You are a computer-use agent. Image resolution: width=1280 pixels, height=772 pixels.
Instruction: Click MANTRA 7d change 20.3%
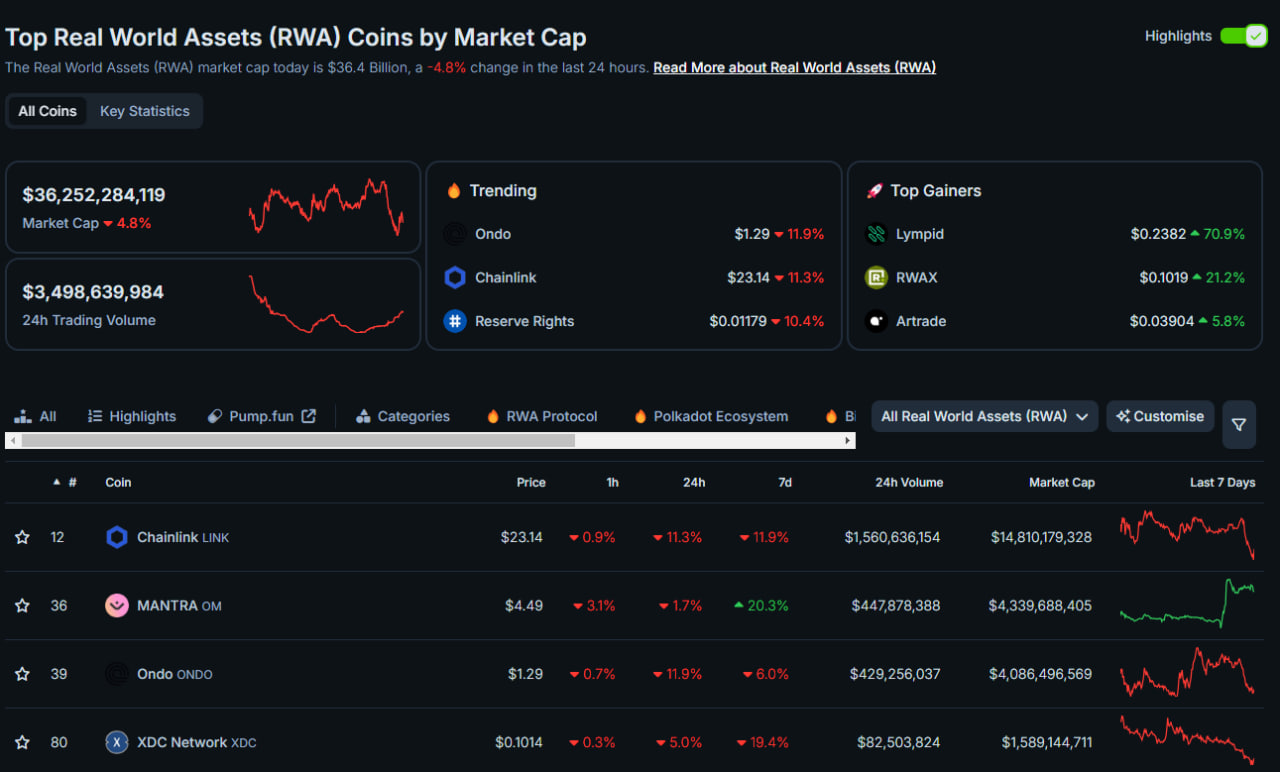click(761, 605)
